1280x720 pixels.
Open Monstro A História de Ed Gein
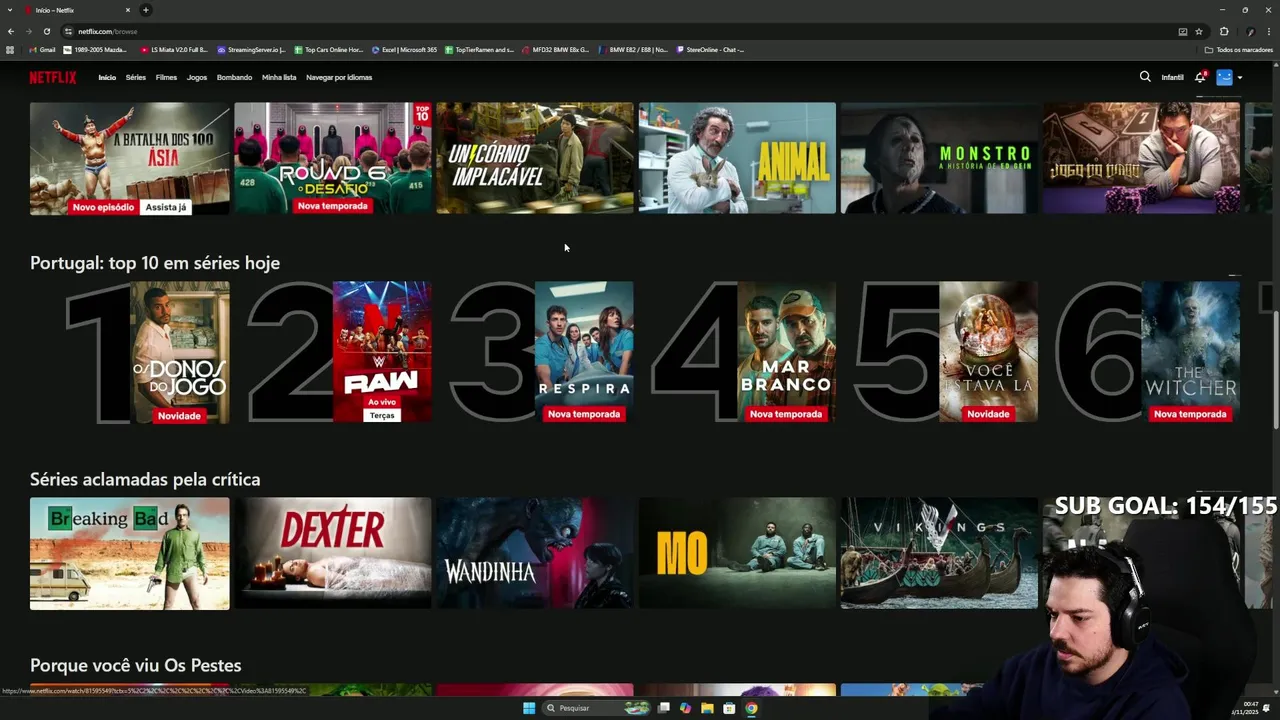pos(939,158)
